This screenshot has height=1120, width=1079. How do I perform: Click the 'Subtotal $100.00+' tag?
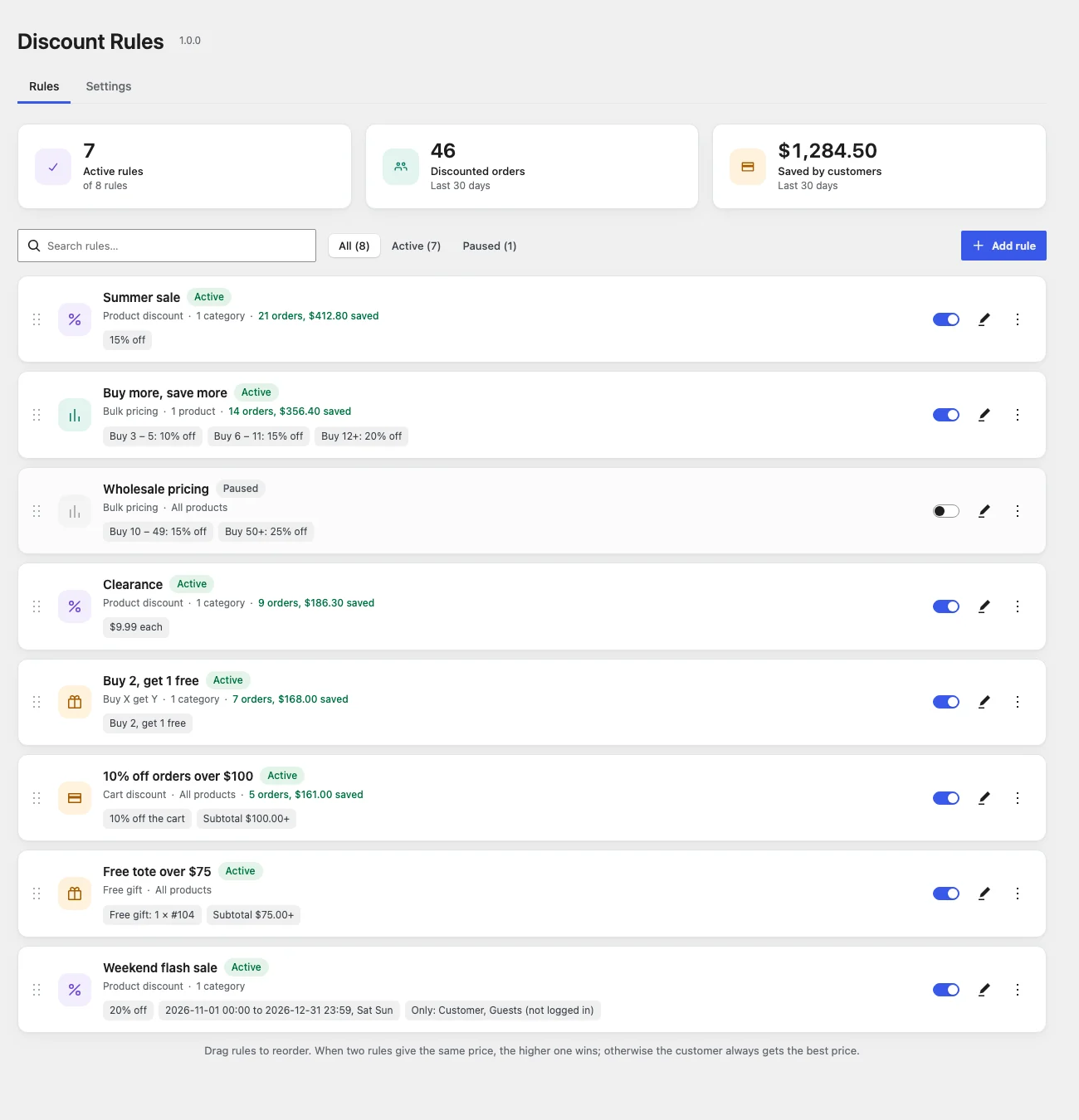(247, 819)
